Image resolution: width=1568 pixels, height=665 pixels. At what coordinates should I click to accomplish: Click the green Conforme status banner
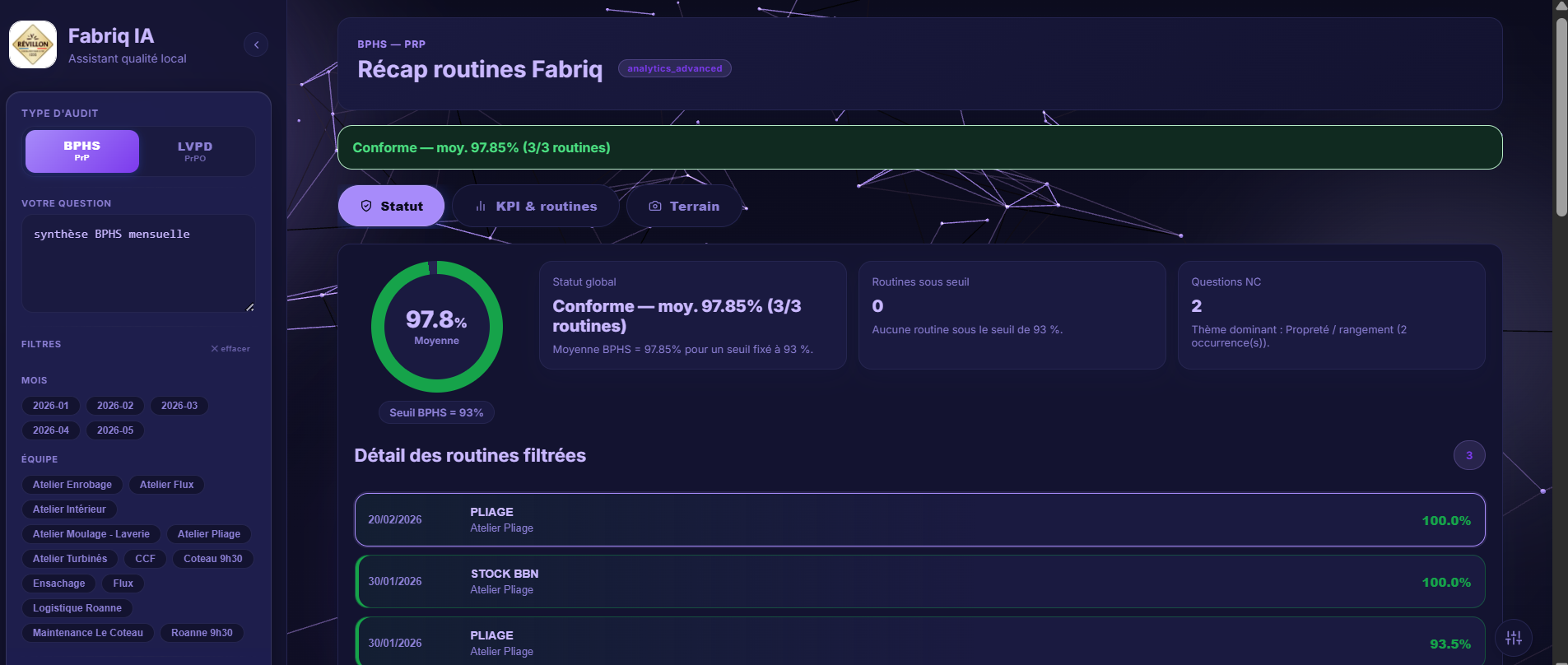click(x=919, y=147)
